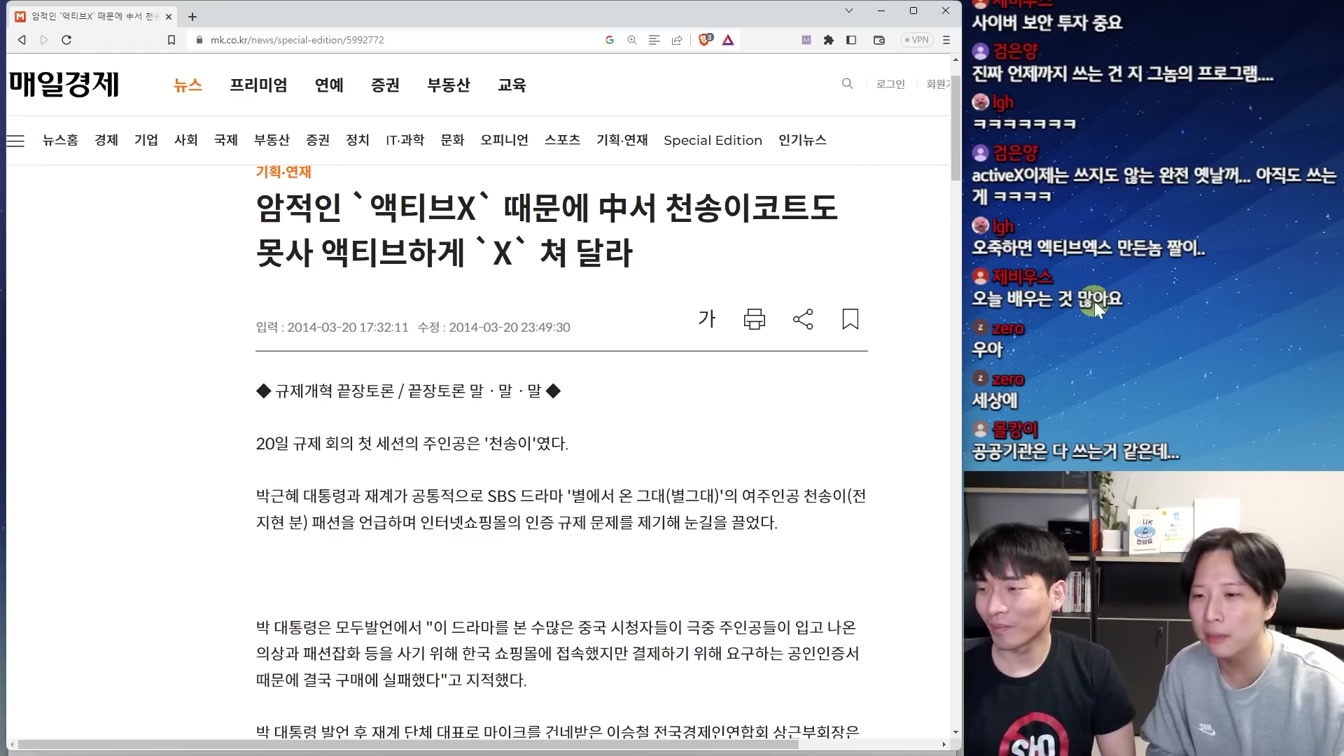Viewport: 1344px width, 756px height.
Task: Open a new browser tab
Action: tap(192, 16)
